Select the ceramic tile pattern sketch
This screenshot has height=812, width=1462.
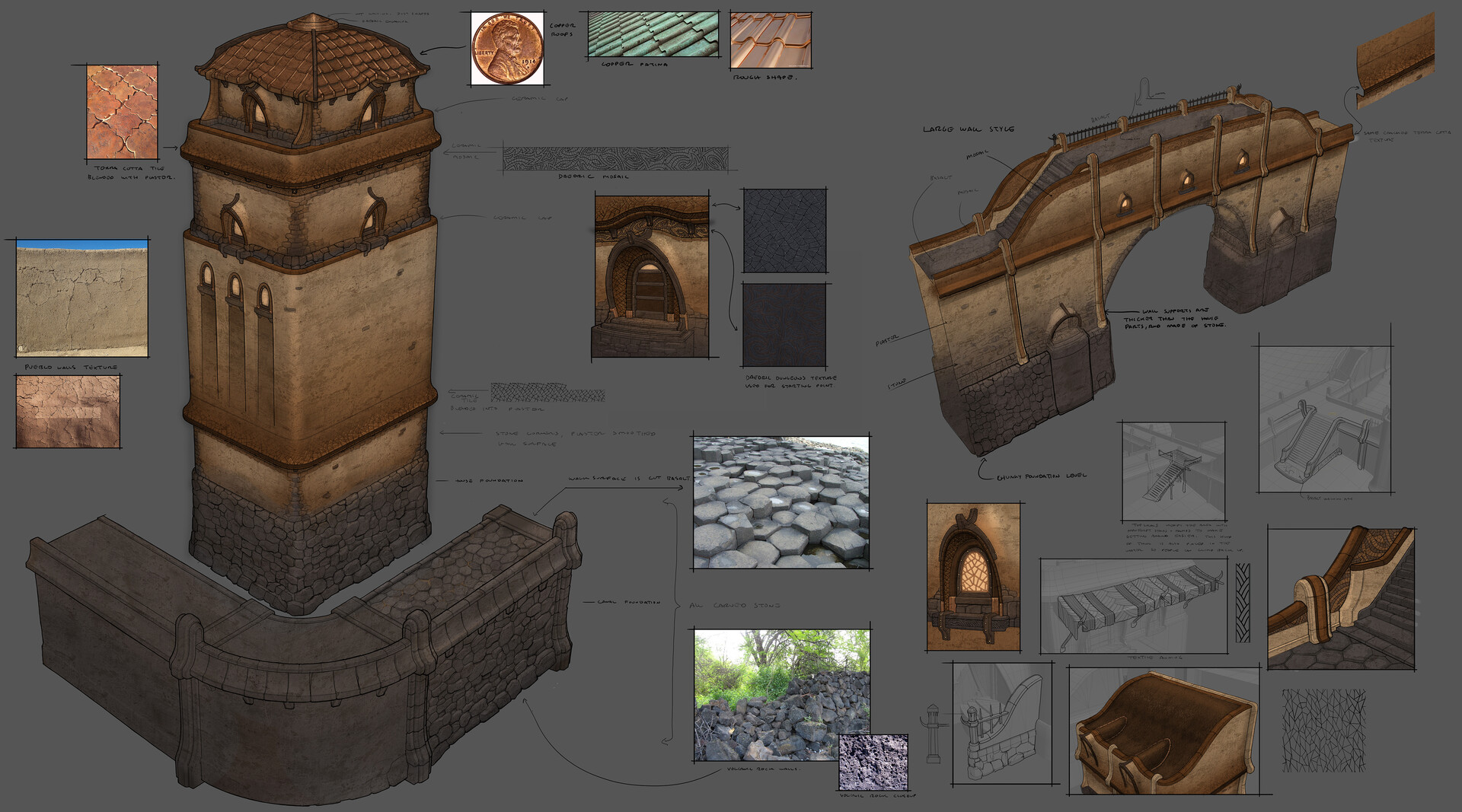[x=548, y=392]
